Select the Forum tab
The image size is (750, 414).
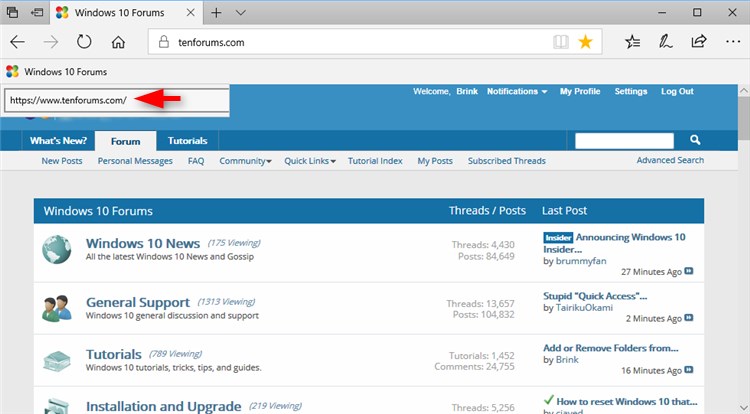[x=125, y=142]
